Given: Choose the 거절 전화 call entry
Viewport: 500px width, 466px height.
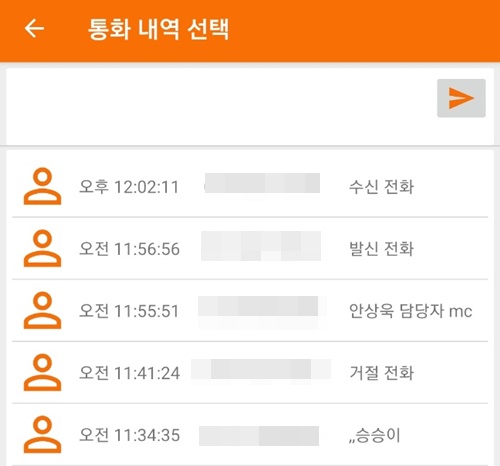Looking at the screenshot, I should (x=250, y=372).
